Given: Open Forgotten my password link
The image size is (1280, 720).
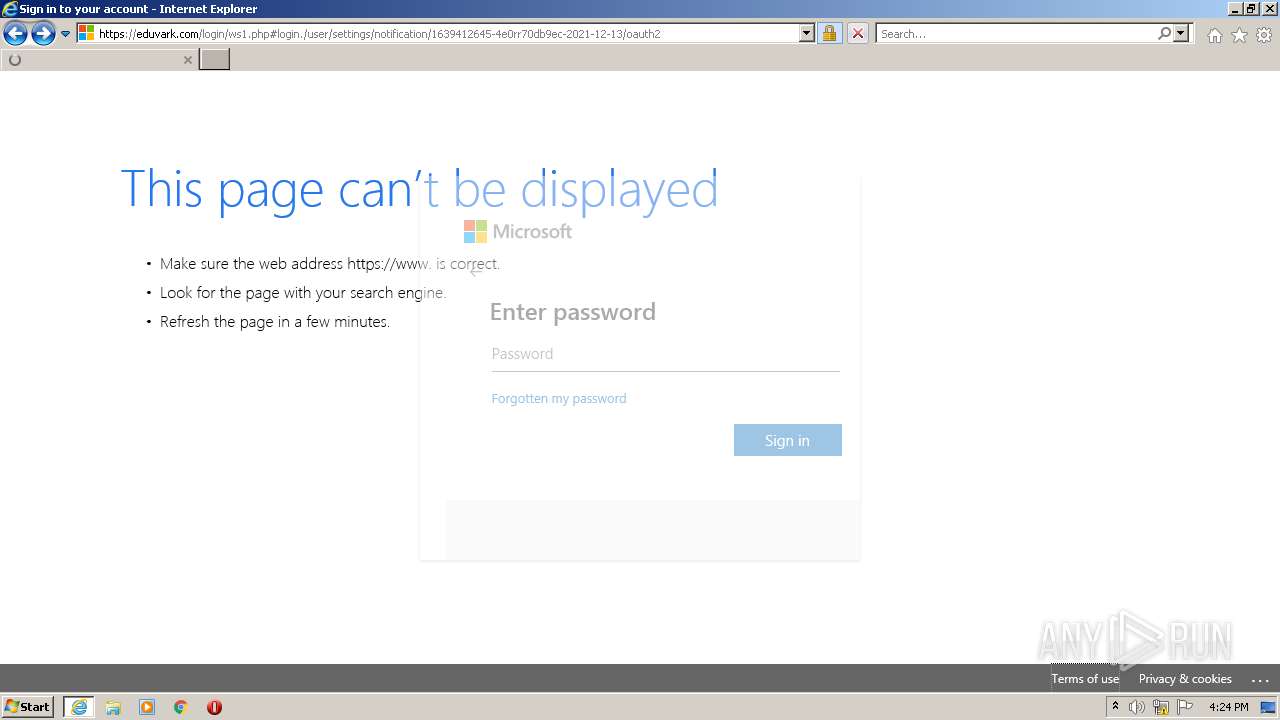Looking at the screenshot, I should point(558,398).
